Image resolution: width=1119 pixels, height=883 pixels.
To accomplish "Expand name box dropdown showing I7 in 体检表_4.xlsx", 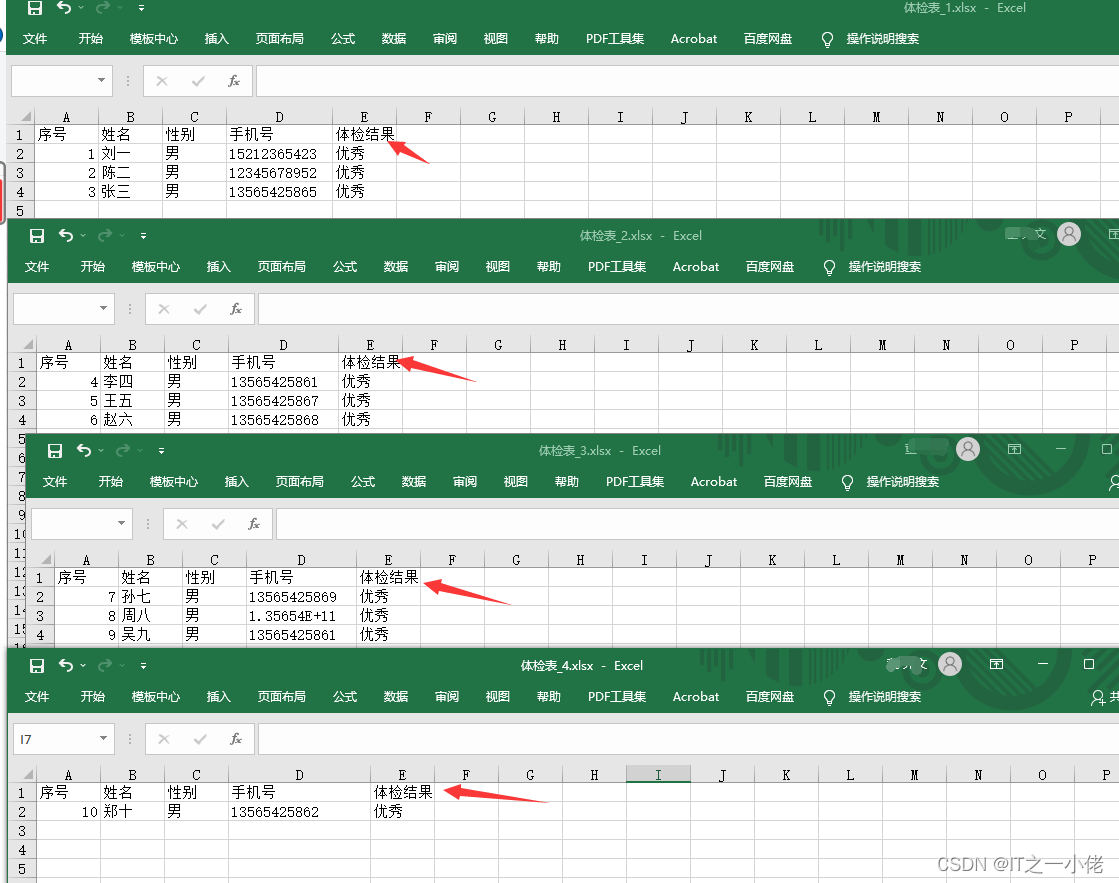I will tap(103, 738).
